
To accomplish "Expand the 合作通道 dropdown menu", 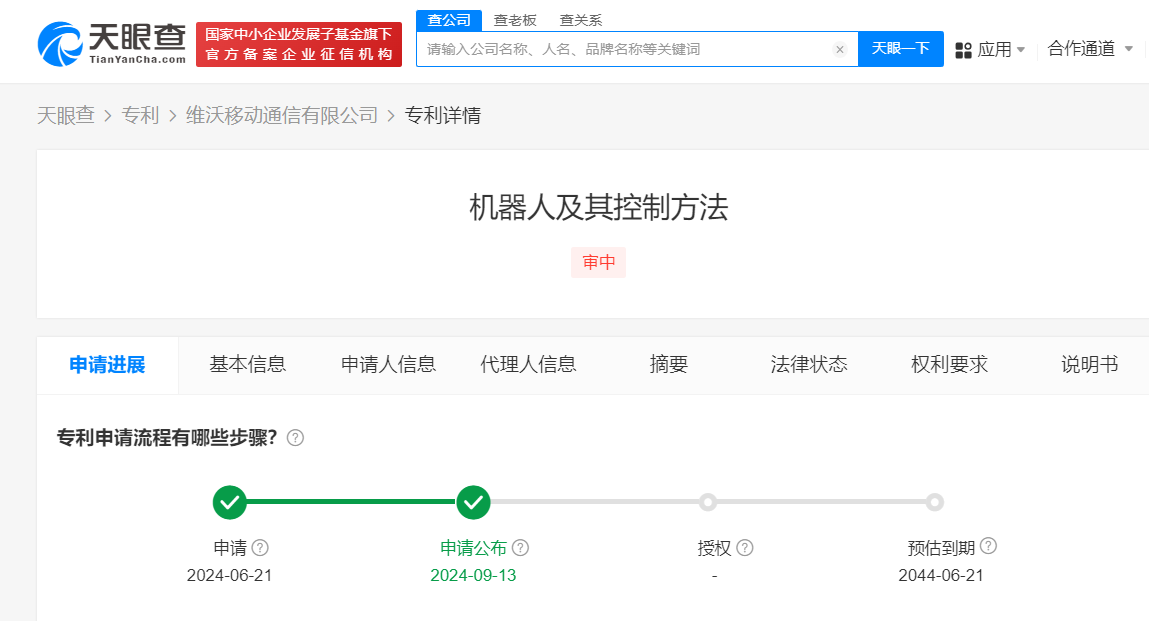I will click(1128, 49).
